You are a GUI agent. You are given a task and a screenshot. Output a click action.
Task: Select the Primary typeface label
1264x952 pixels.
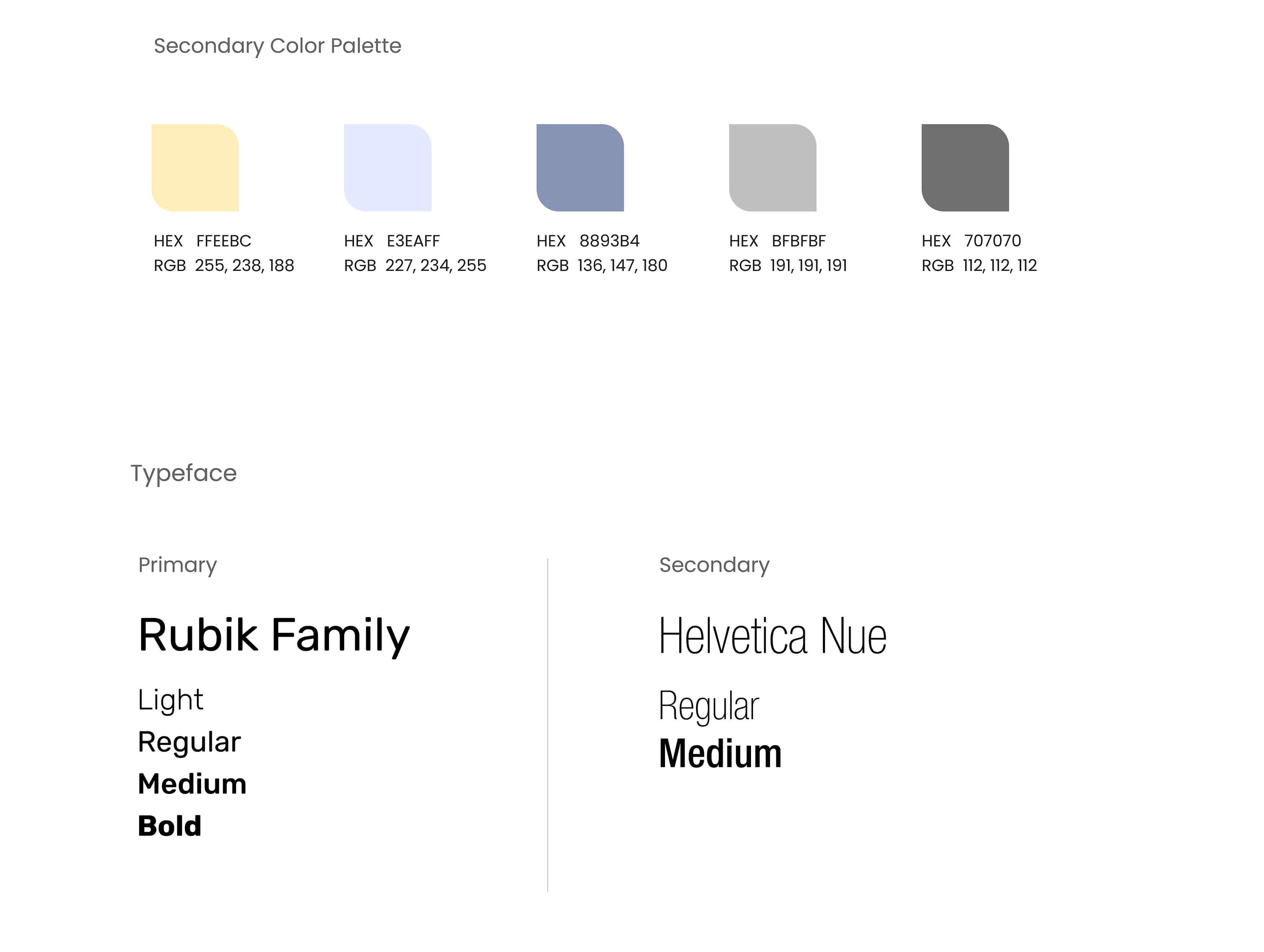pyautogui.click(x=178, y=565)
